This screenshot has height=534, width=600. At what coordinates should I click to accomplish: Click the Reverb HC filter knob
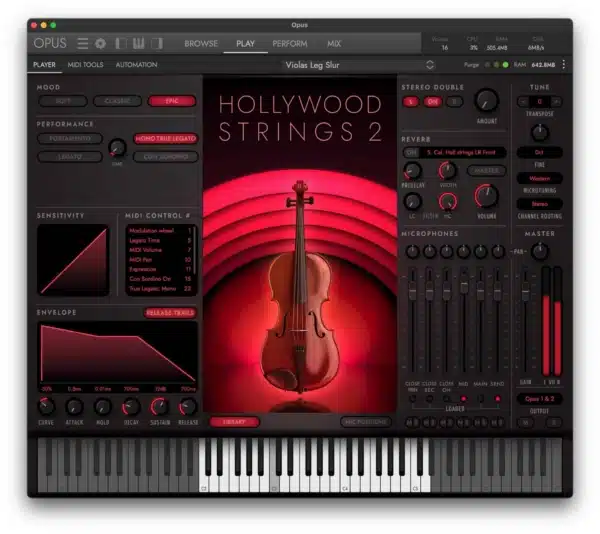pyautogui.click(x=447, y=202)
